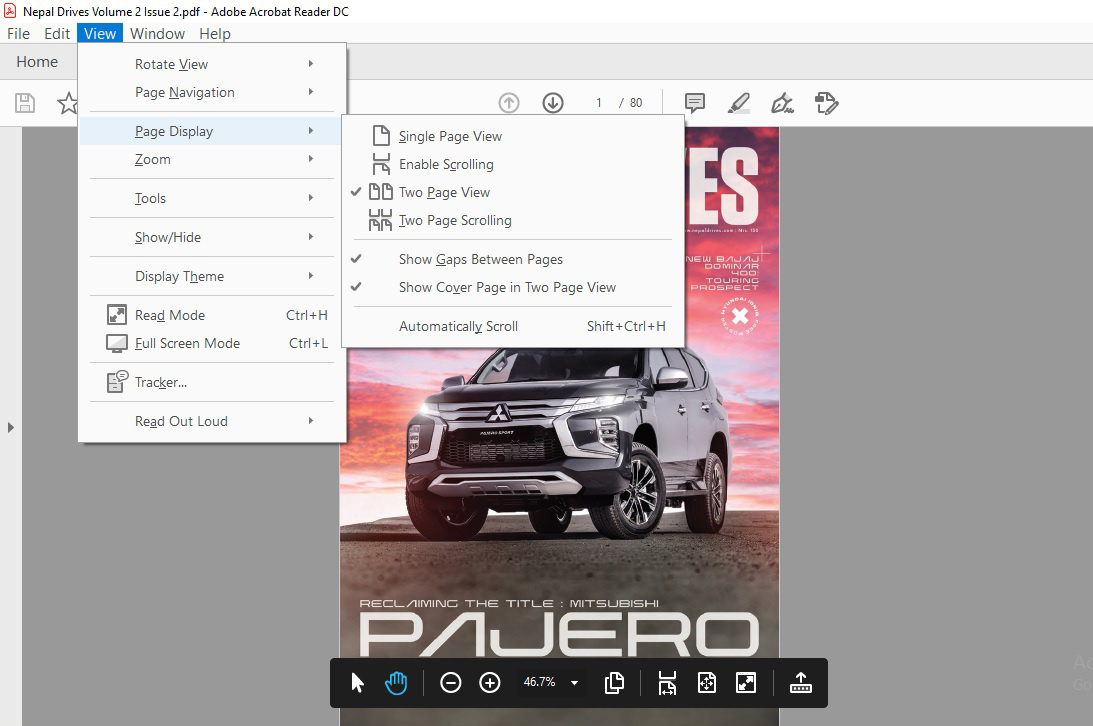Click the Full Screen Mode menu icon

coord(116,343)
